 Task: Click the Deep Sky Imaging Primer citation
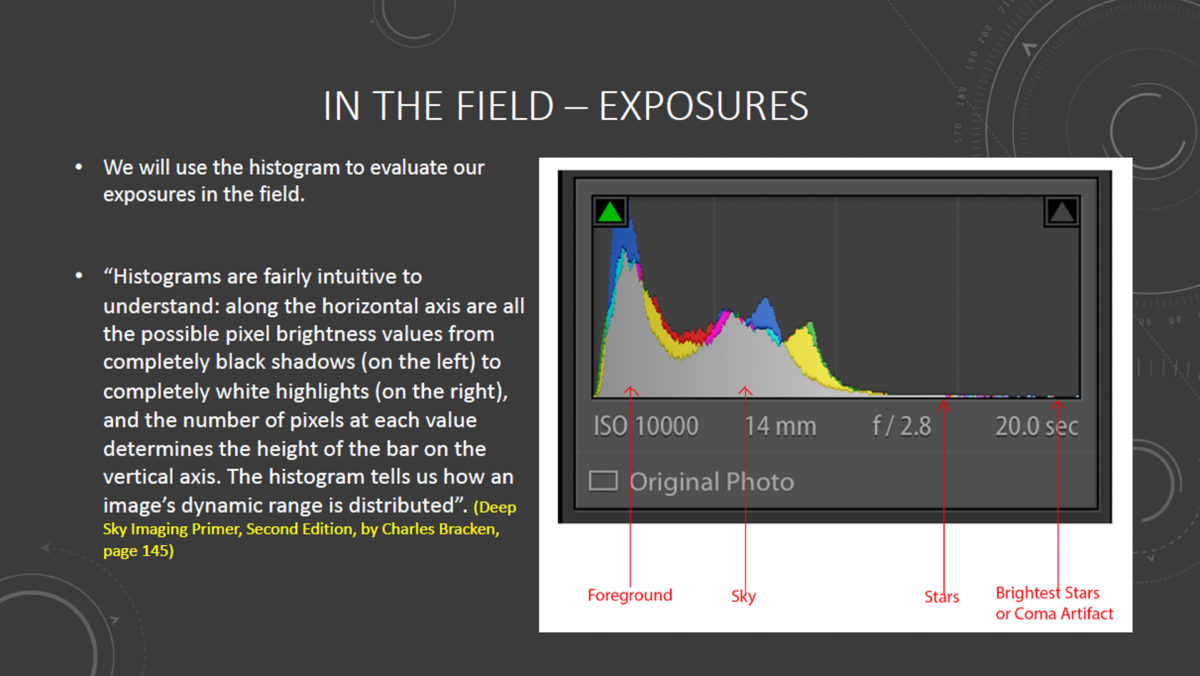tap(310, 529)
